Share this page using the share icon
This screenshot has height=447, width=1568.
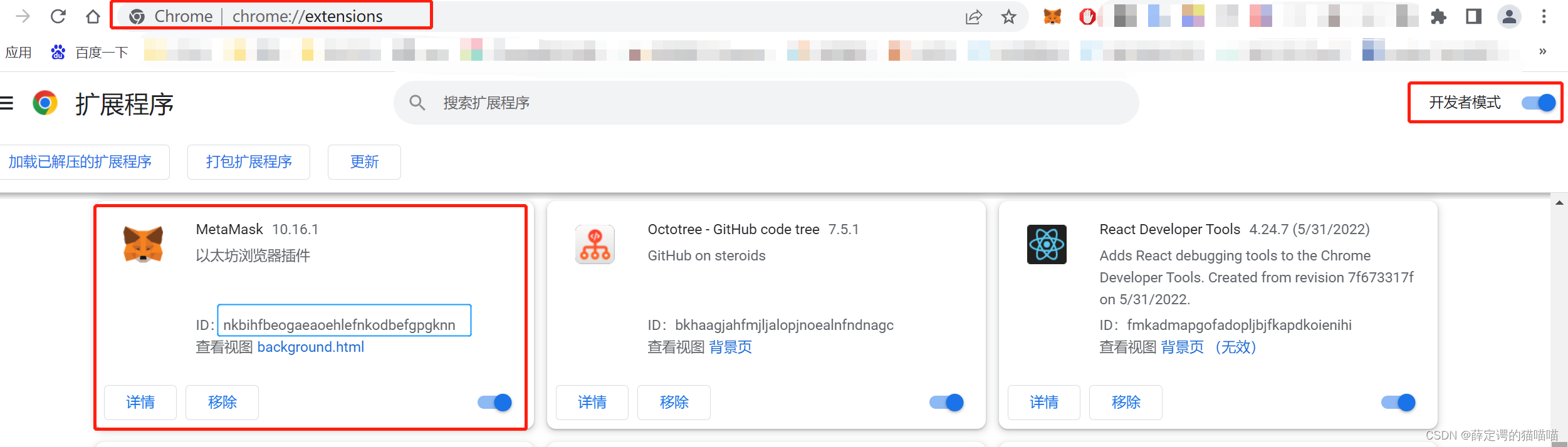[x=973, y=17]
